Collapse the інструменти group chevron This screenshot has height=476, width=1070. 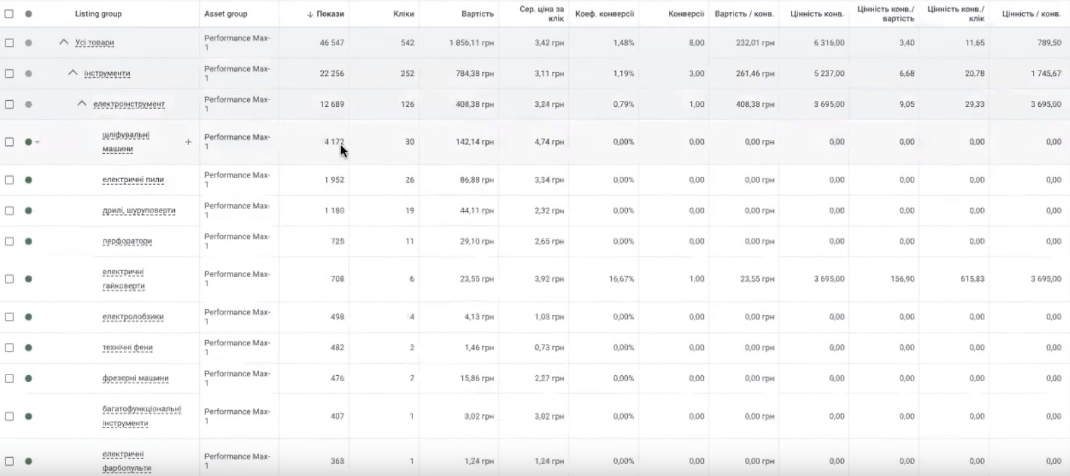point(72,73)
